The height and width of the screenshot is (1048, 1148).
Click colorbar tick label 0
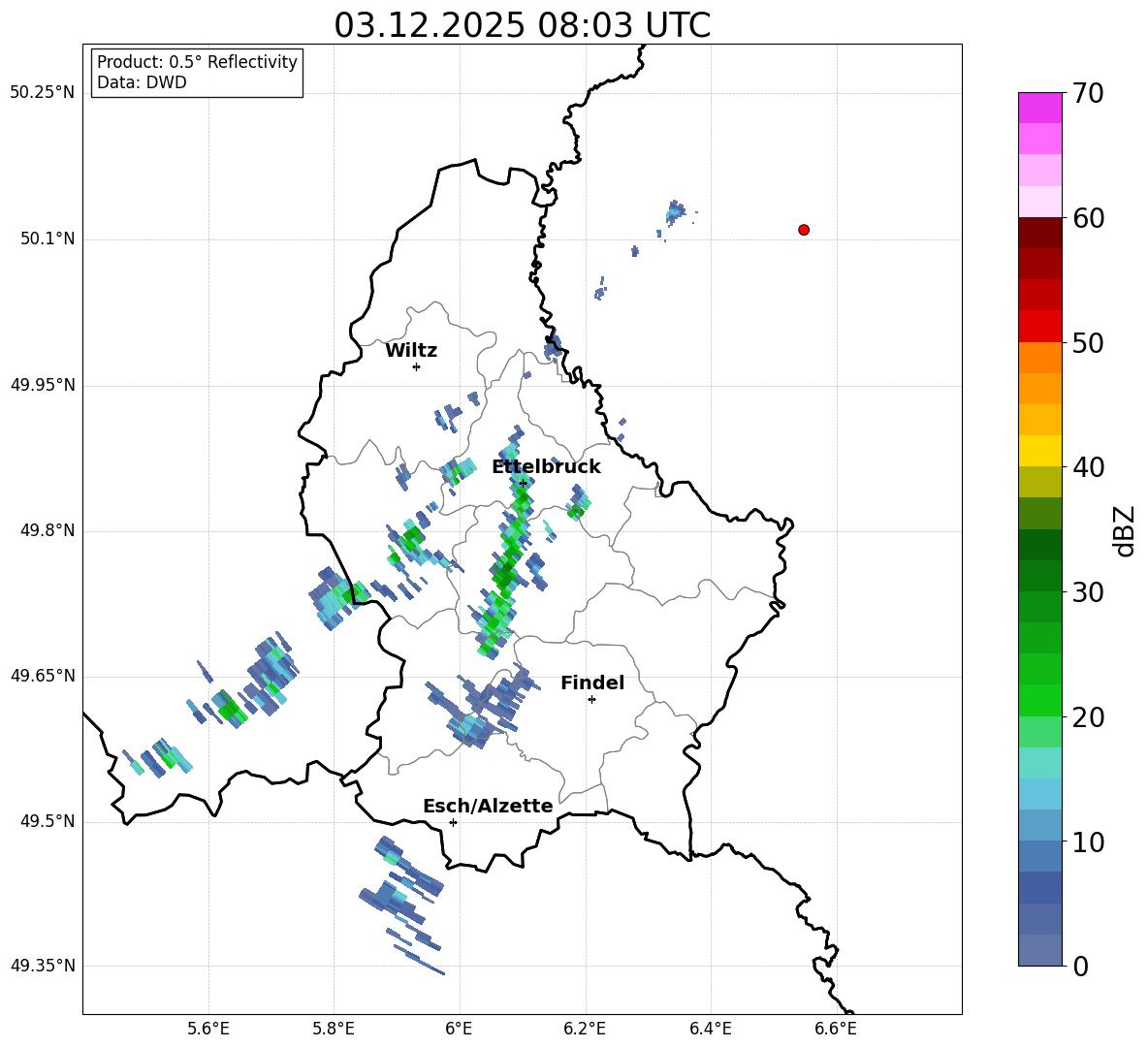click(x=1080, y=967)
